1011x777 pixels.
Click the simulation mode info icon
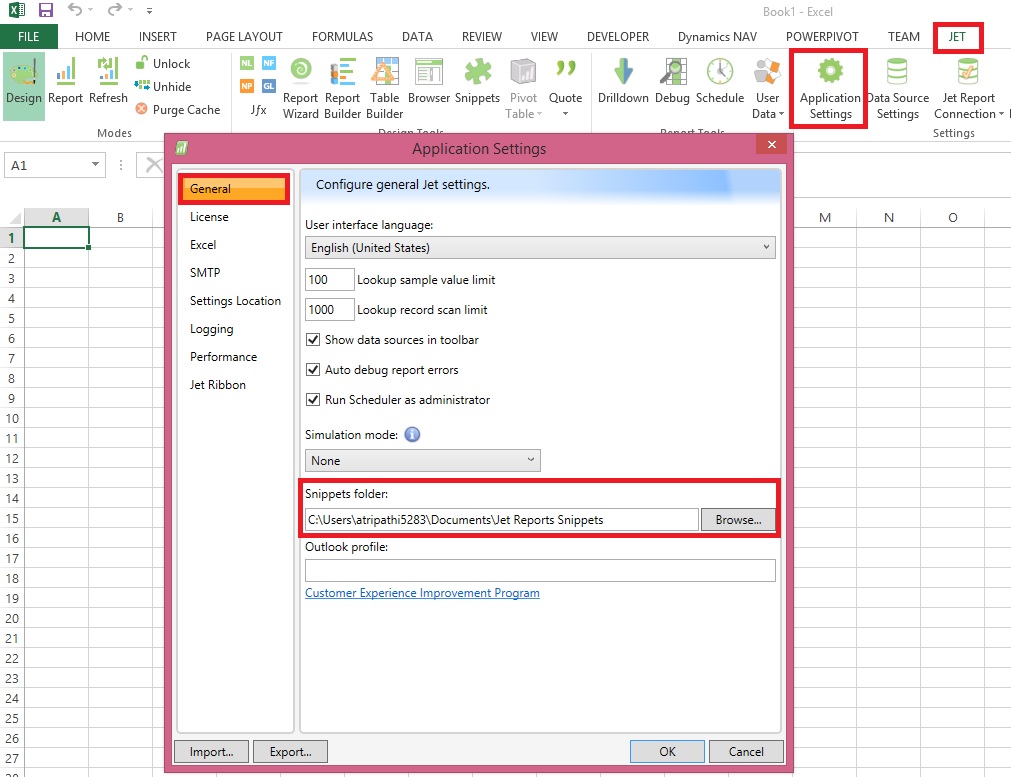coord(412,435)
